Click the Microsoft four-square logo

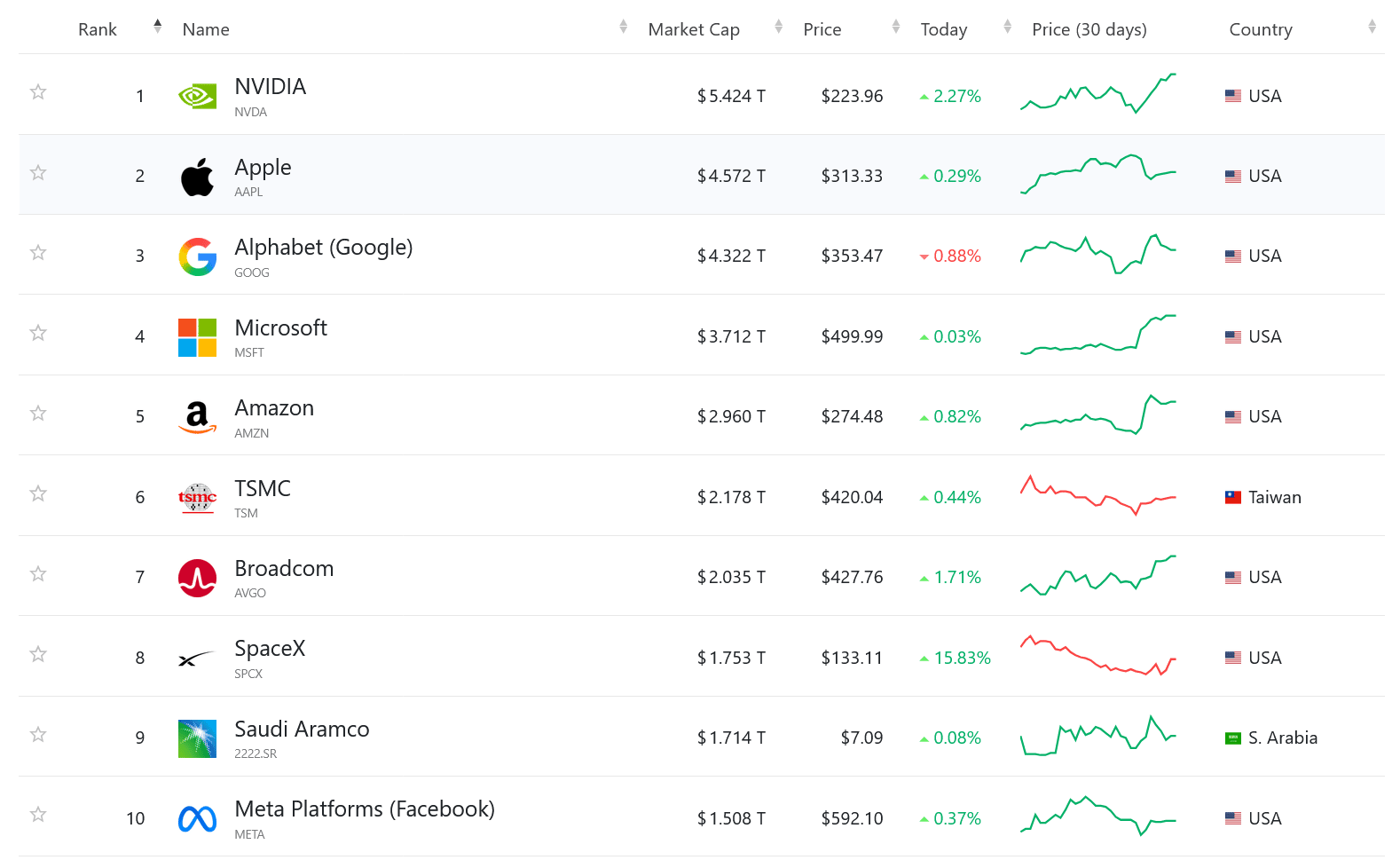coord(197,337)
